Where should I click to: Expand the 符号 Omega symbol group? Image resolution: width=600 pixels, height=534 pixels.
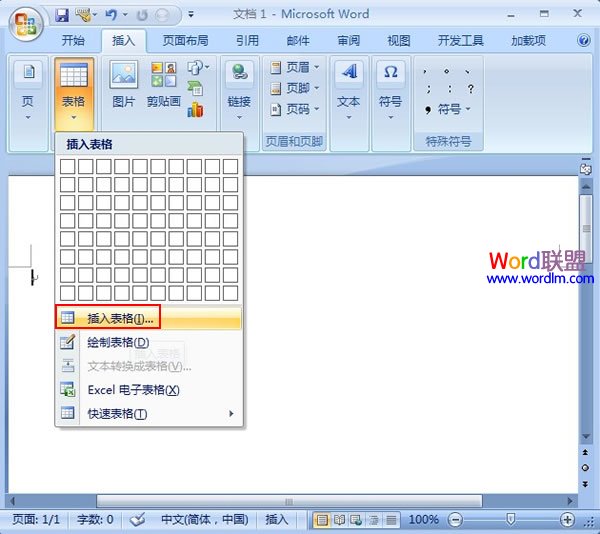coord(390,92)
